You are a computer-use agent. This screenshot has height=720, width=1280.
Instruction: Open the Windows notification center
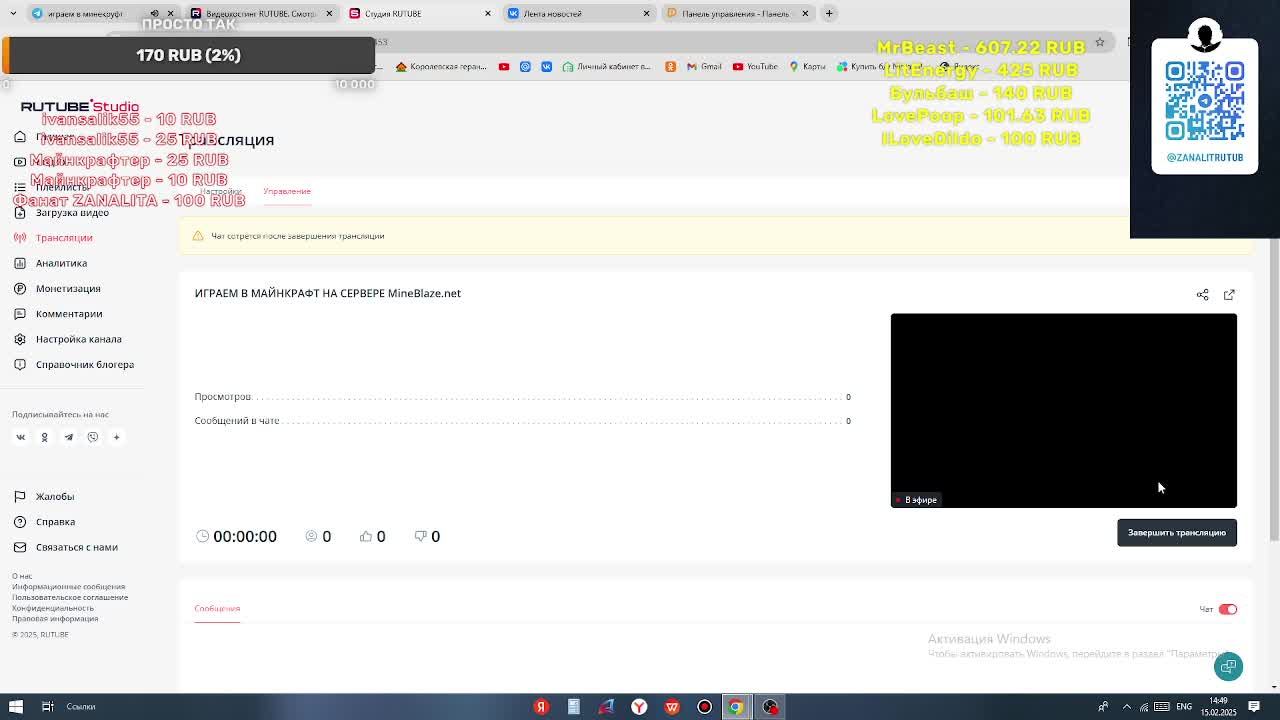point(1254,707)
